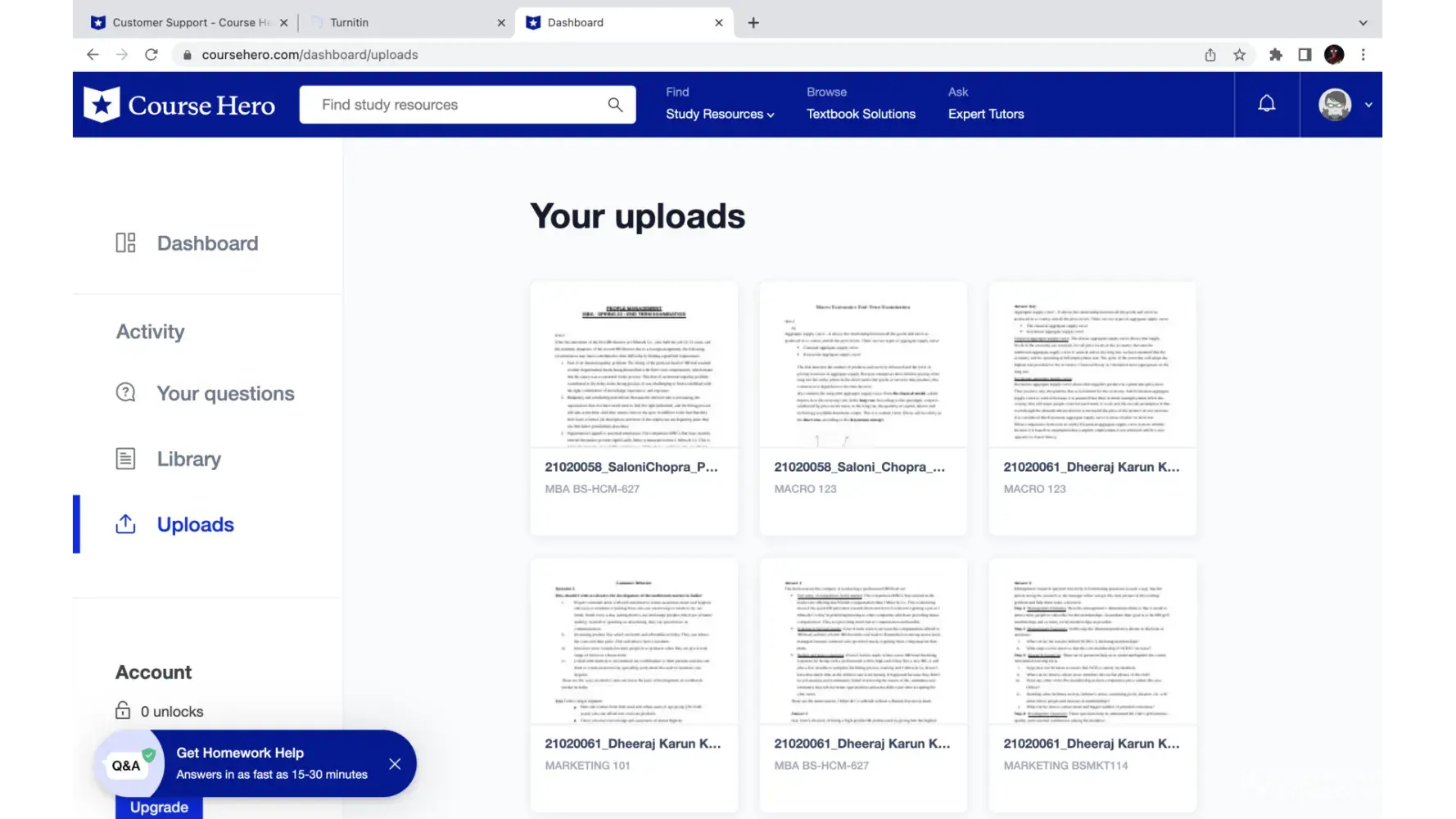Open the browser extensions puzzle icon
Image resolution: width=1456 pixels, height=819 pixels.
pos(1276,55)
